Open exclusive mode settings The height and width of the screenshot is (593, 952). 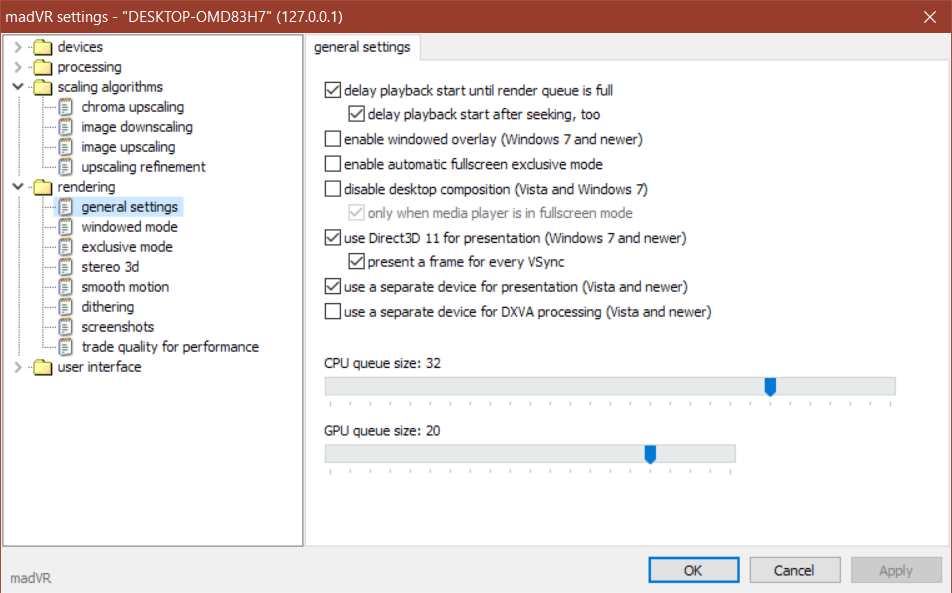coord(127,247)
